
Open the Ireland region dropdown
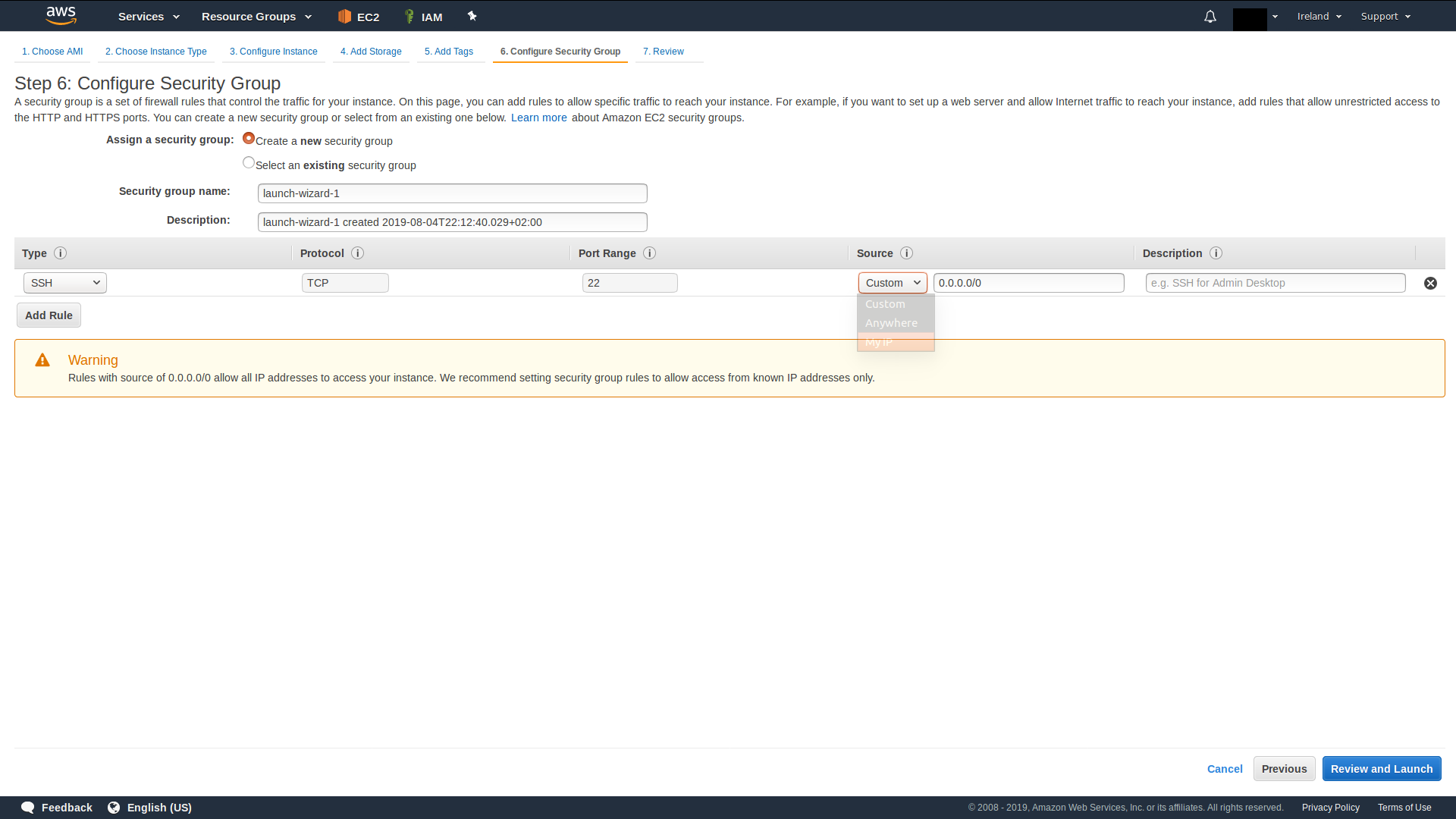1319,17
